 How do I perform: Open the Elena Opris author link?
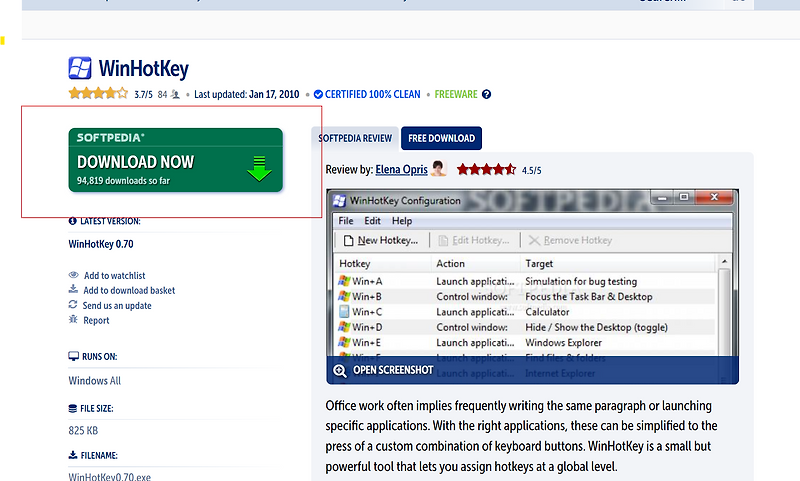pos(402,169)
